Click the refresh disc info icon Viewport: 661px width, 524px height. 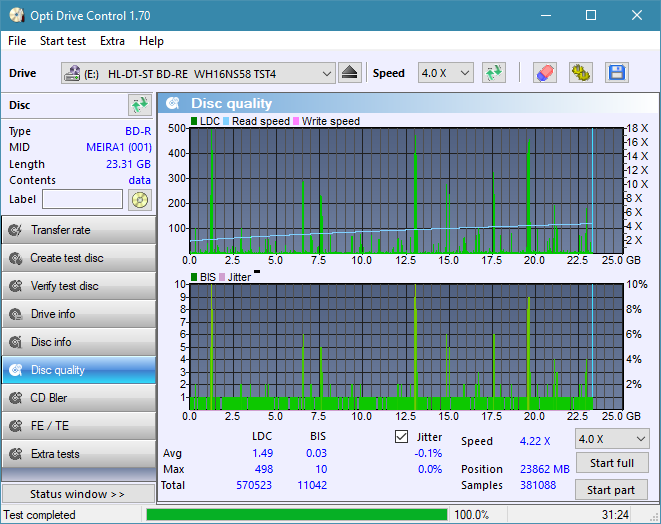pos(139,105)
